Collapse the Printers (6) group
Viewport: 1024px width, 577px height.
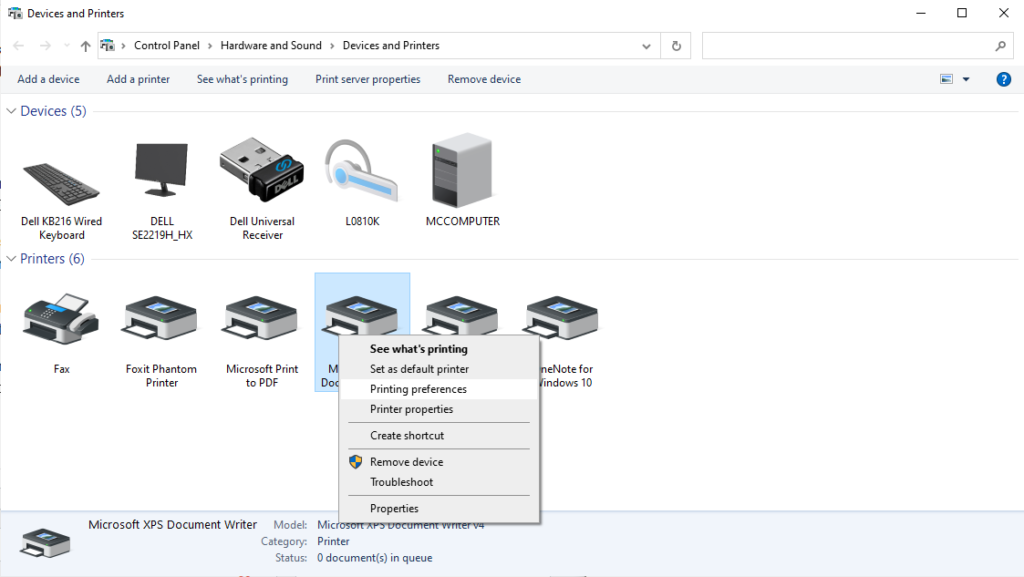point(11,259)
